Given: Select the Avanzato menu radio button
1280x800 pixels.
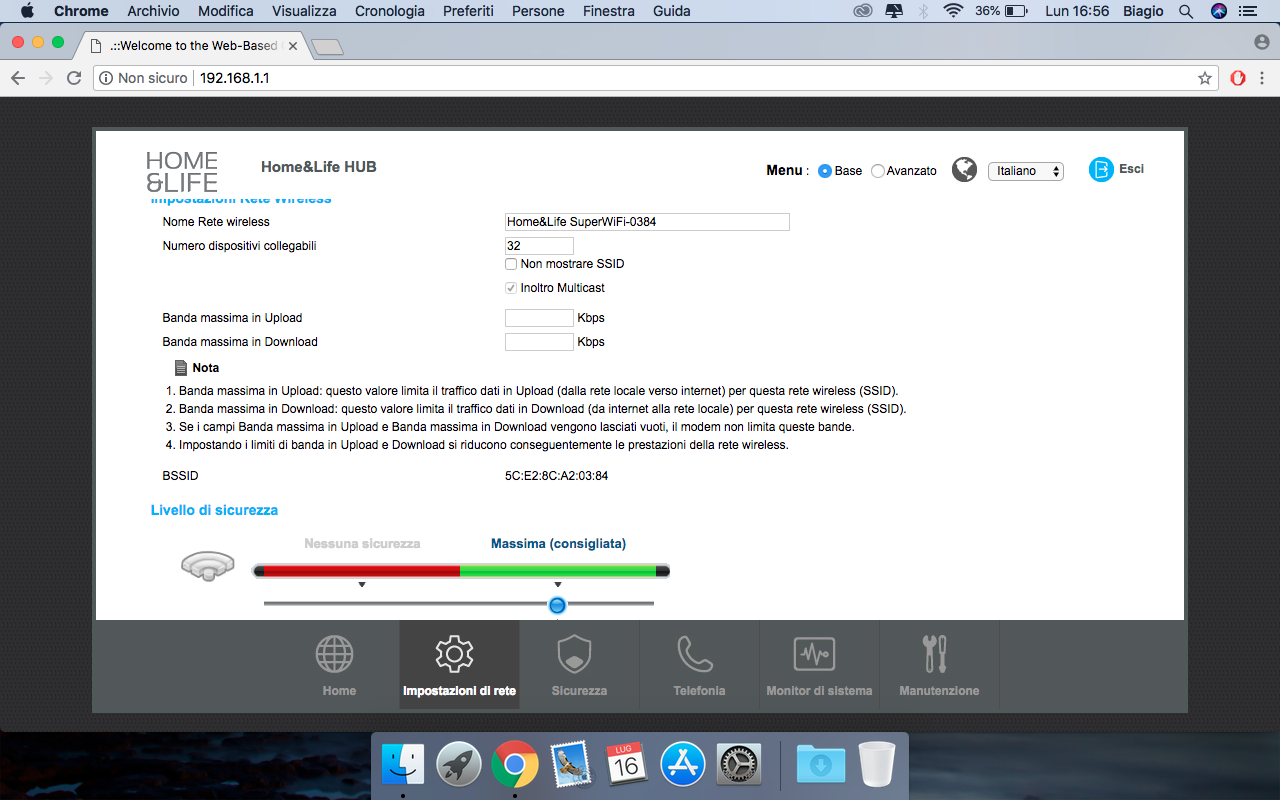Looking at the screenshot, I should click(x=878, y=171).
